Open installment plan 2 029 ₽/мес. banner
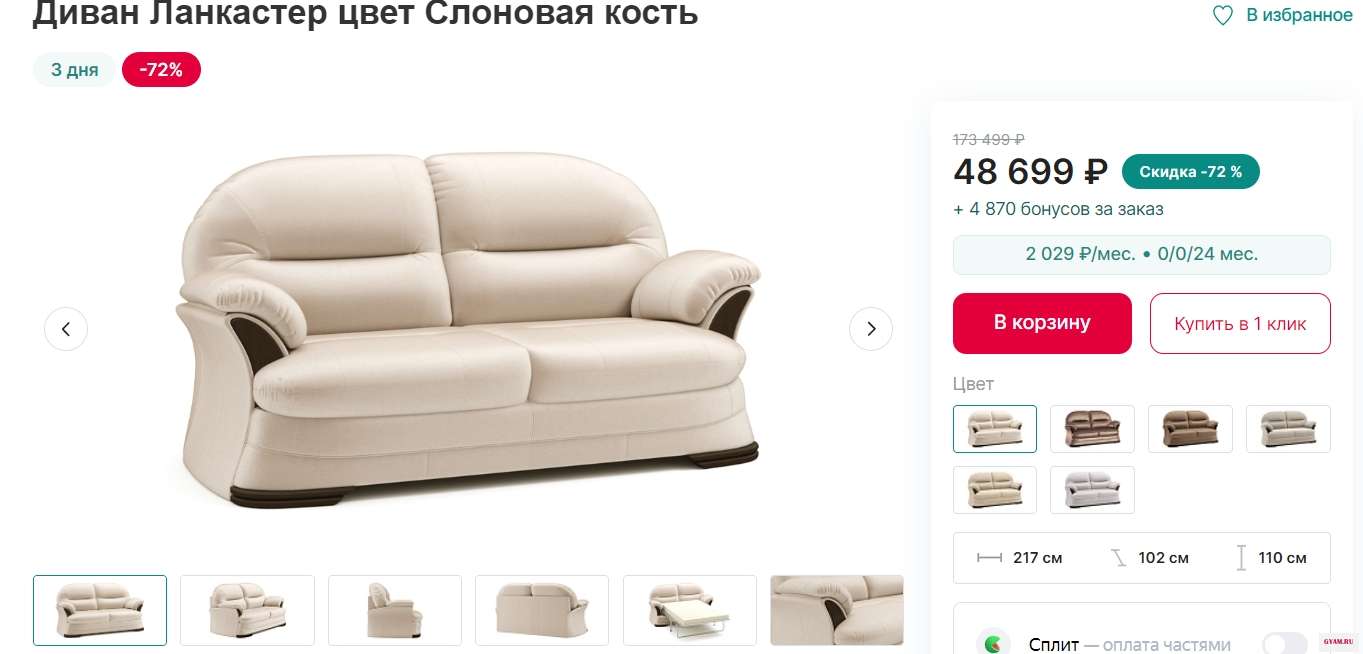The height and width of the screenshot is (654, 1363). (x=1142, y=254)
